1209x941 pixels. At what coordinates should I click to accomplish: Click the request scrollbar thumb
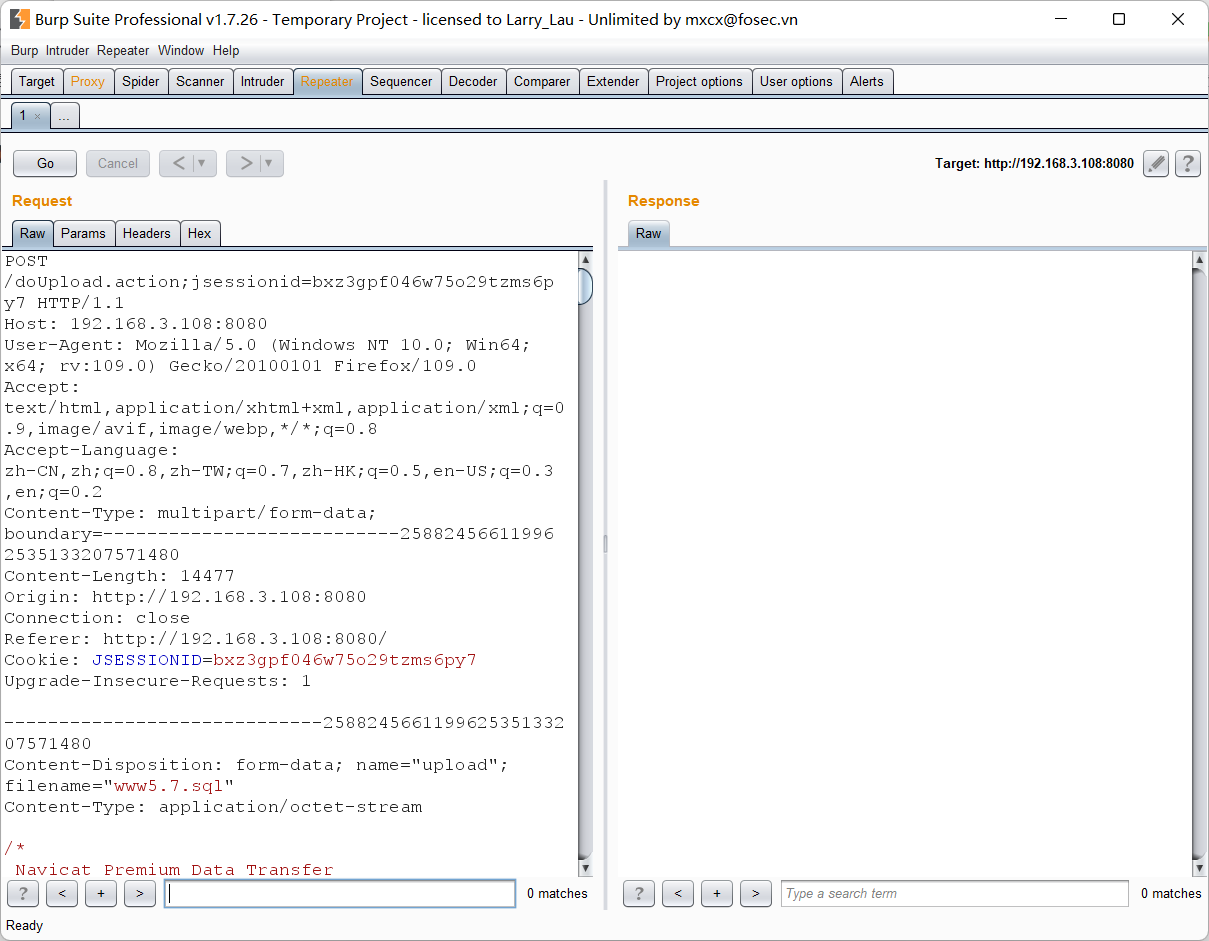pyautogui.click(x=585, y=286)
